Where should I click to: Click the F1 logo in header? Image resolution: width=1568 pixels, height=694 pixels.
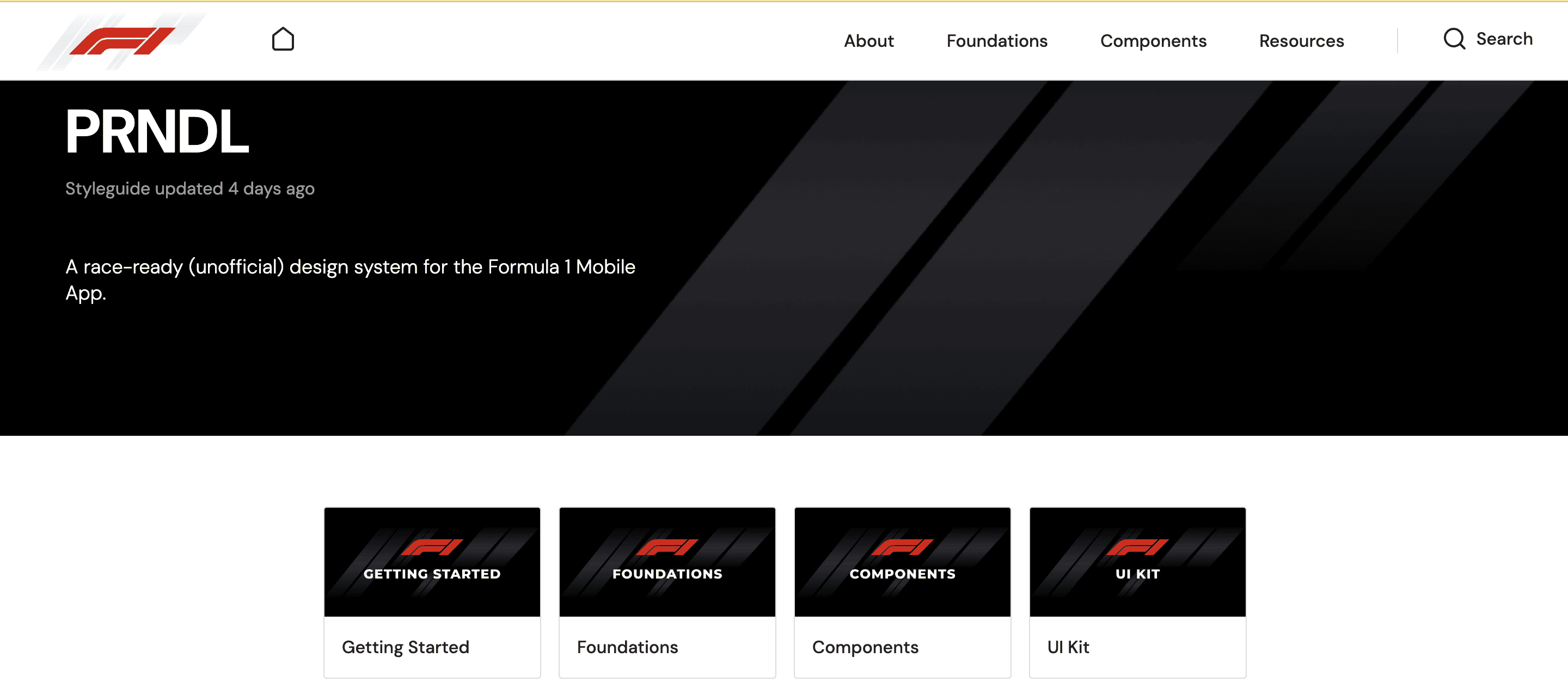point(122,41)
